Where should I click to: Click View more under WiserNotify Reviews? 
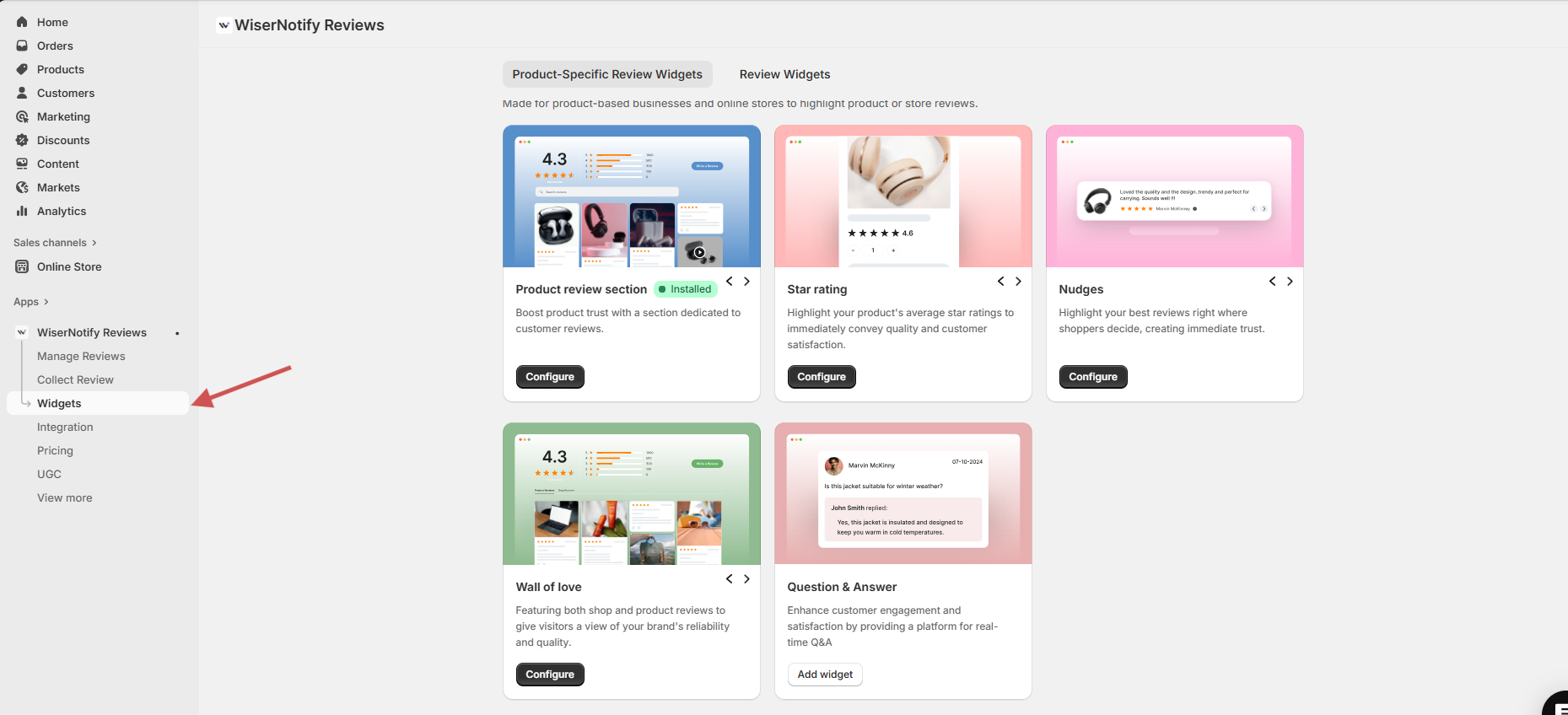click(x=65, y=497)
